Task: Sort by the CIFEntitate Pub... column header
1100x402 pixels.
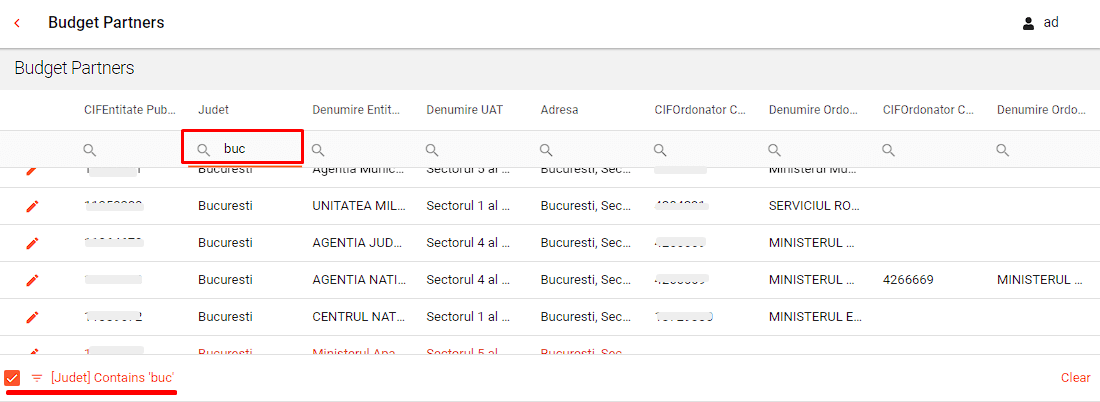Action: point(130,110)
